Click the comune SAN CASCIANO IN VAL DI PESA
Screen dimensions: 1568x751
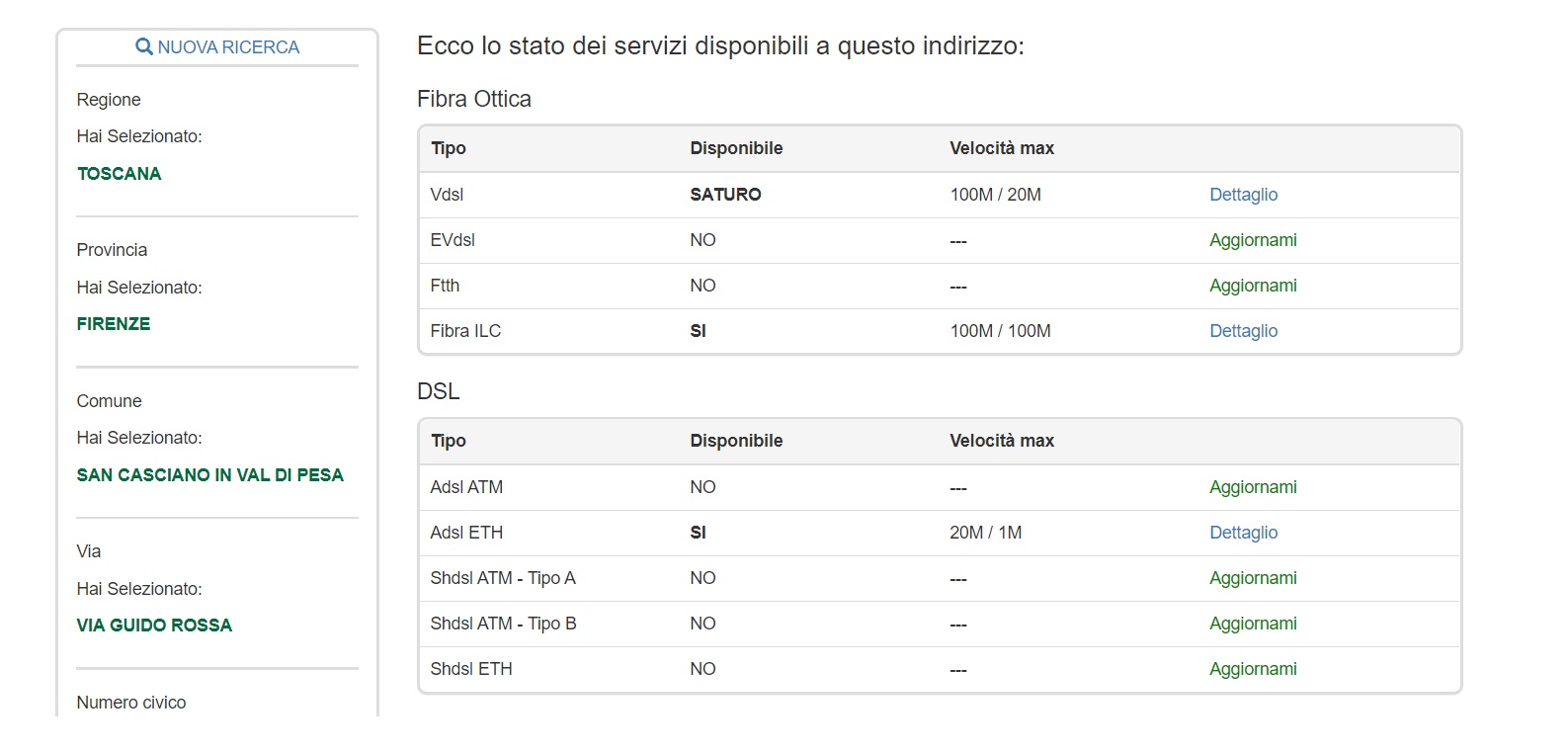pos(209,475)
